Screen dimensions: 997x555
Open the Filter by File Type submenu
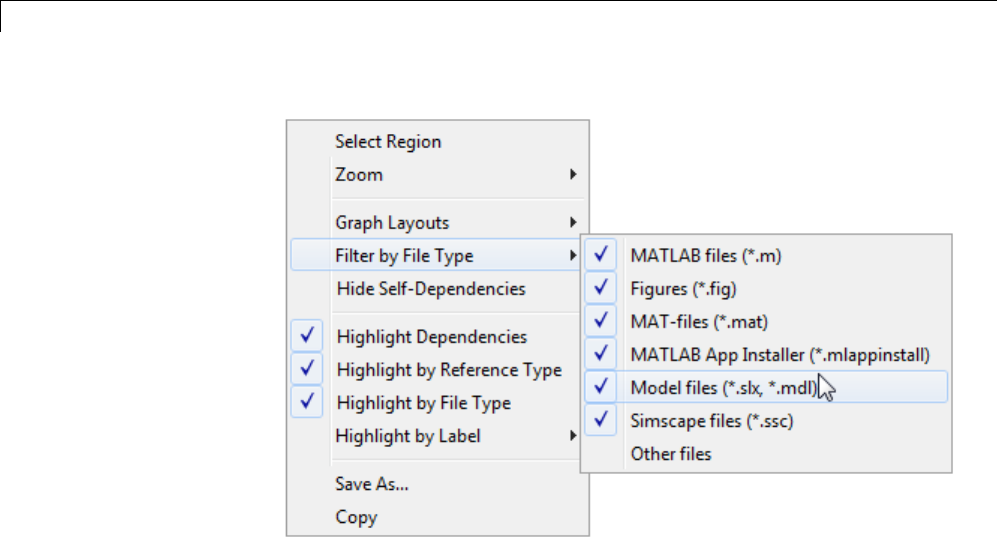pyautogui.click(x=404, y=256)
